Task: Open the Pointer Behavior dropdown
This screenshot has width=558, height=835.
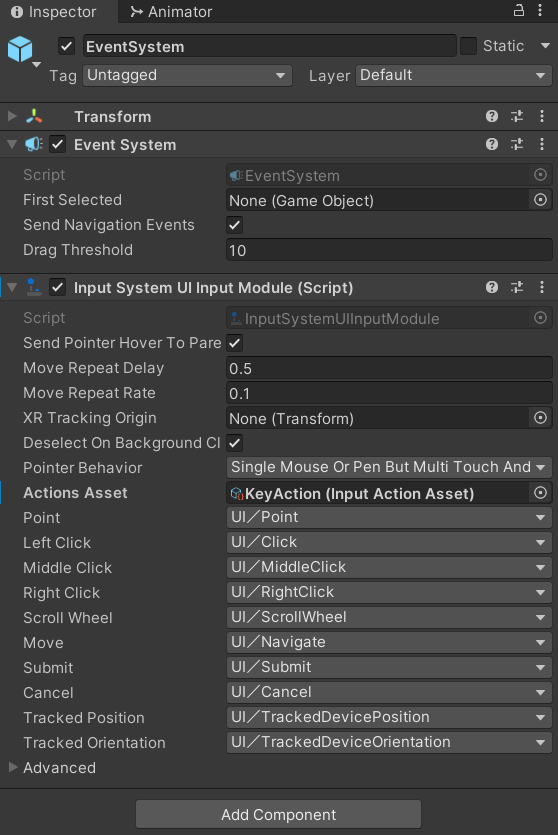Action: 389,468
